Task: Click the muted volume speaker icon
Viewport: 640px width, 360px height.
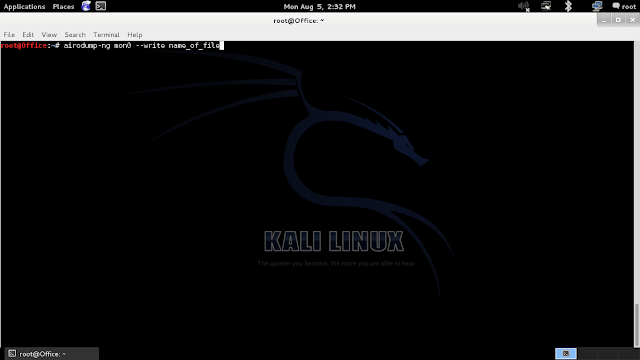Action: point(524,7)
